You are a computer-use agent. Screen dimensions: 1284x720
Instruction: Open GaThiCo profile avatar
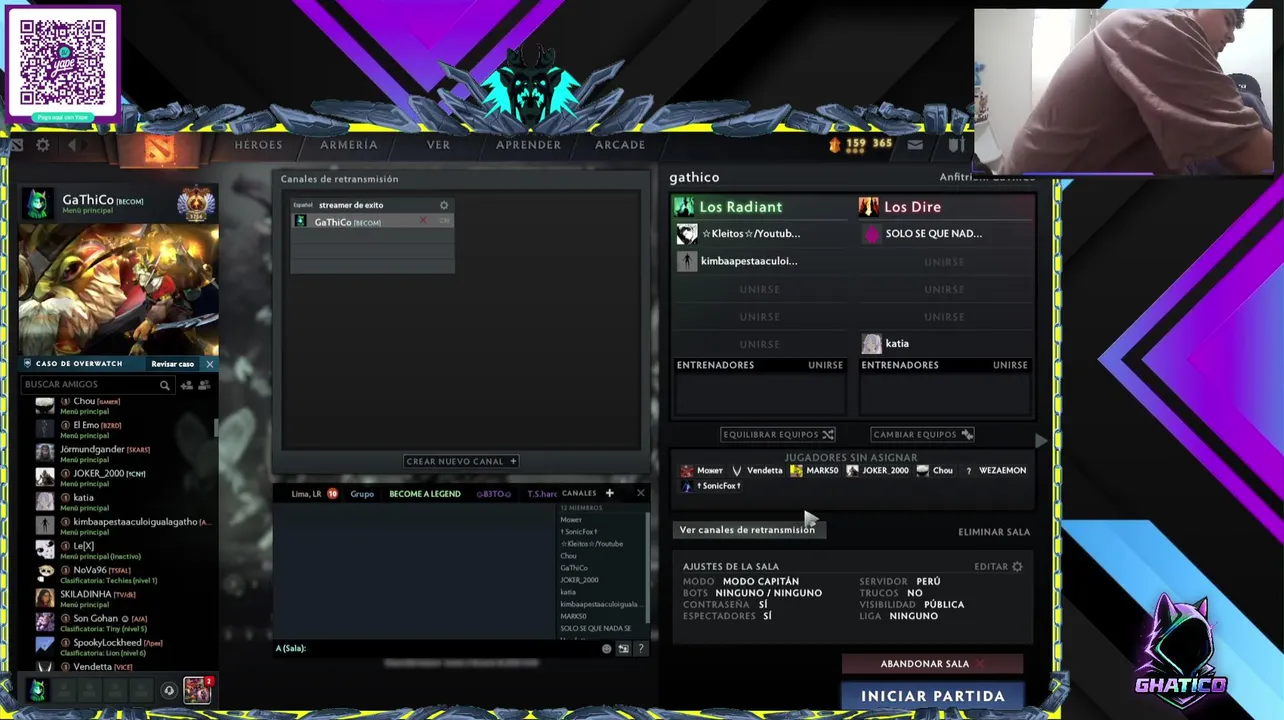(37, 203)
